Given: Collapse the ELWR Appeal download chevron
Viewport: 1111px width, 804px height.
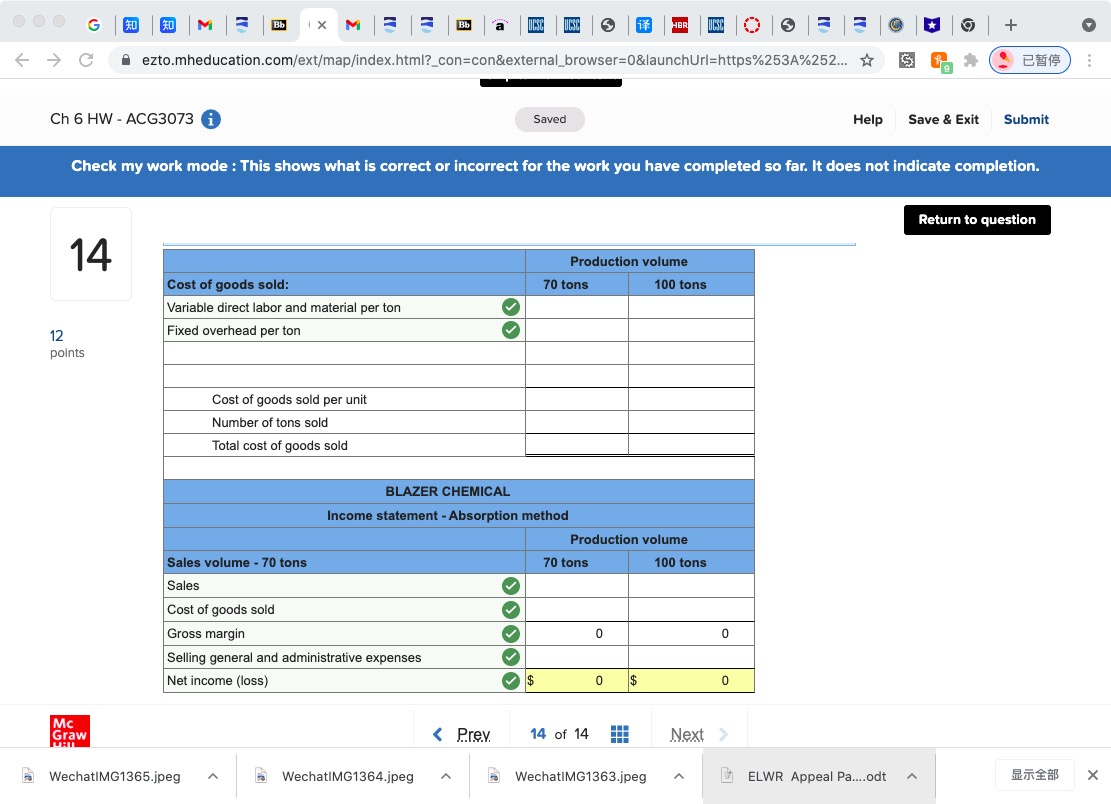Looking at the screenshot, I should (911, 775).
